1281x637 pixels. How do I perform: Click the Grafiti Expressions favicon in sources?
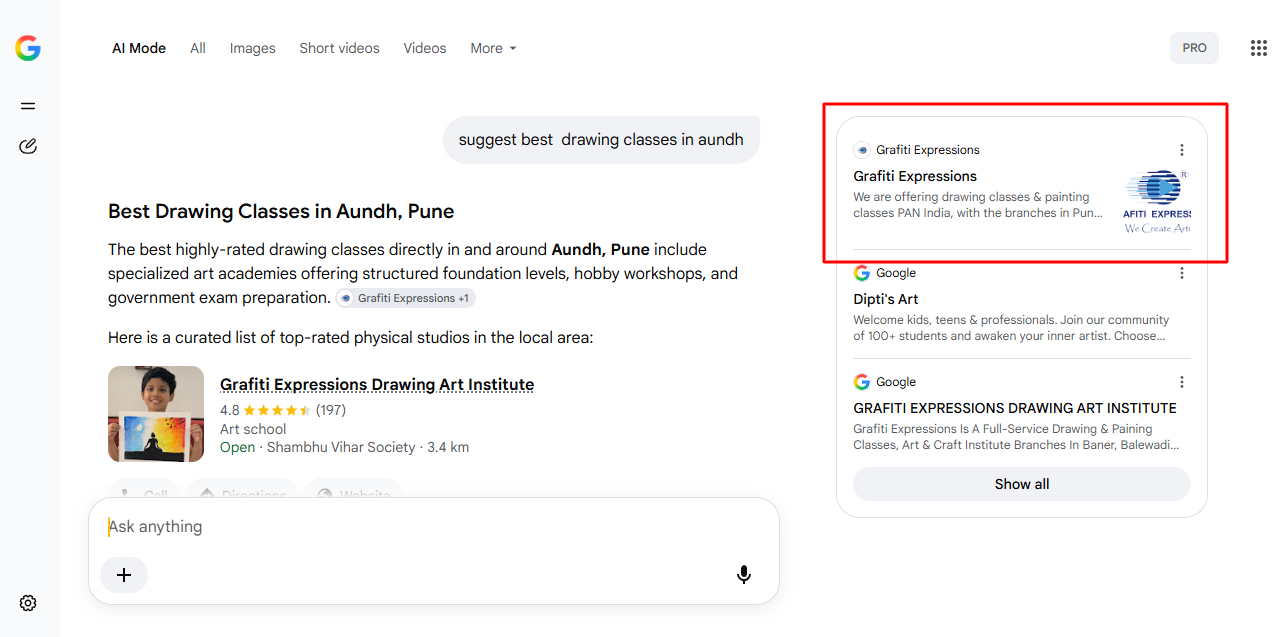coord(862,150)
